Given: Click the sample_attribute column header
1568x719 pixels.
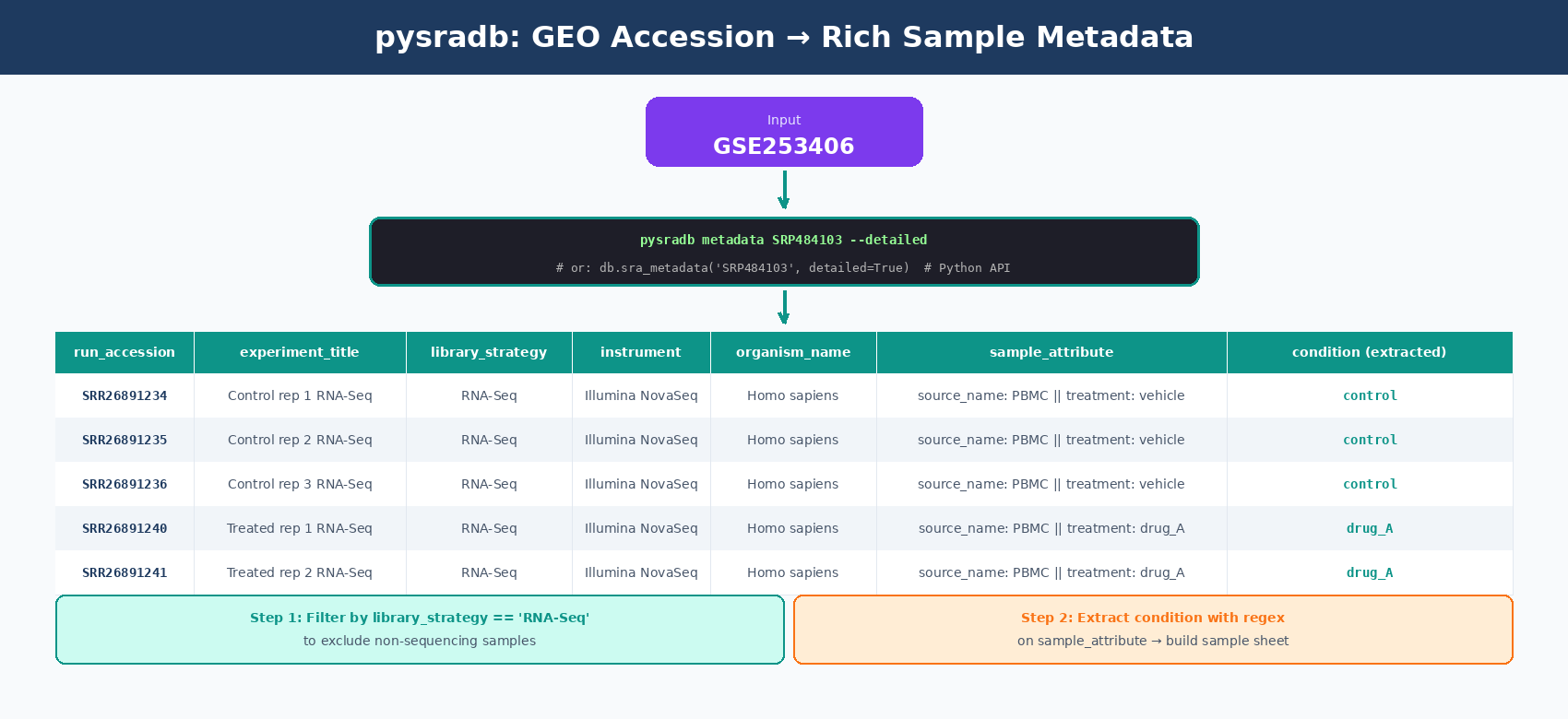Looking at the screenshot, I should [x=1051, y=352].
